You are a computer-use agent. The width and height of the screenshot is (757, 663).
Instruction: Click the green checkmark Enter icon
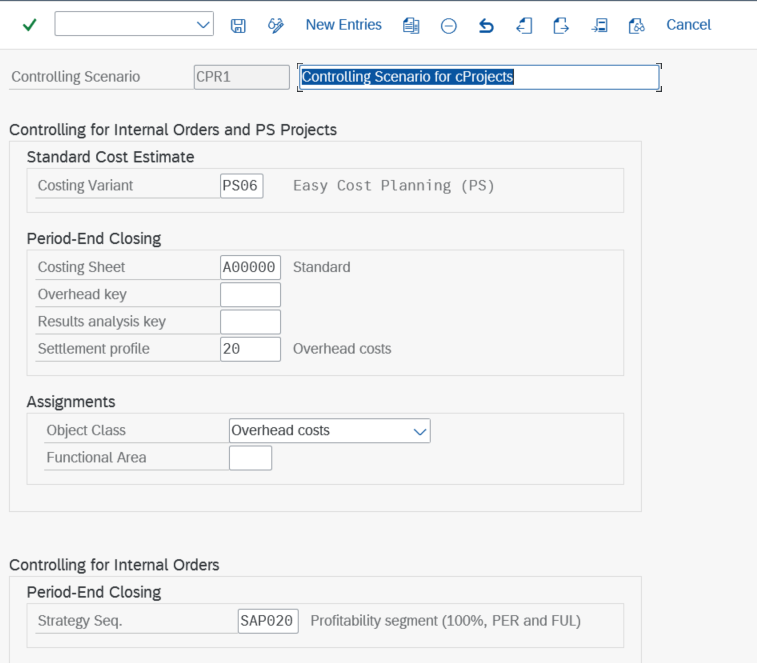pos(29,25)
